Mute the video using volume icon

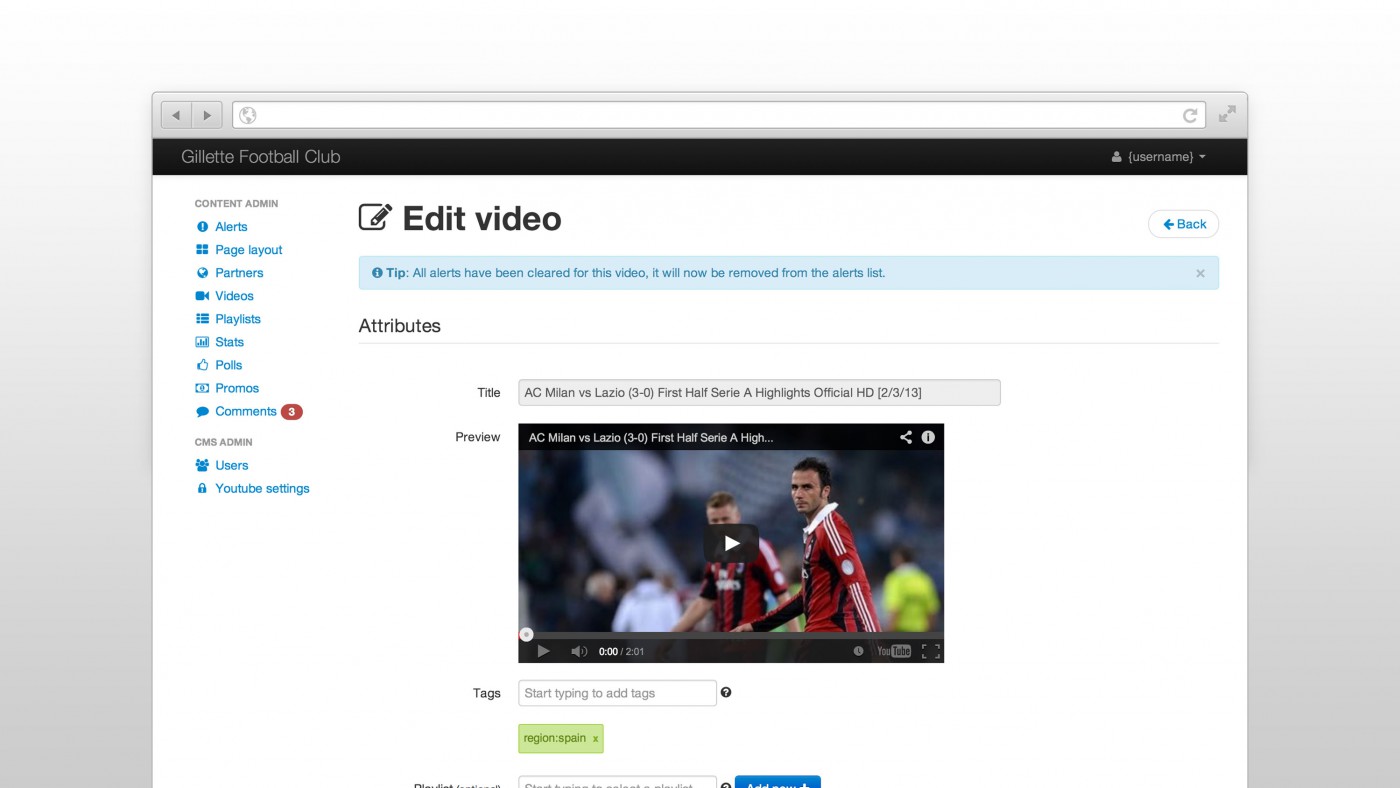[579, 651]
